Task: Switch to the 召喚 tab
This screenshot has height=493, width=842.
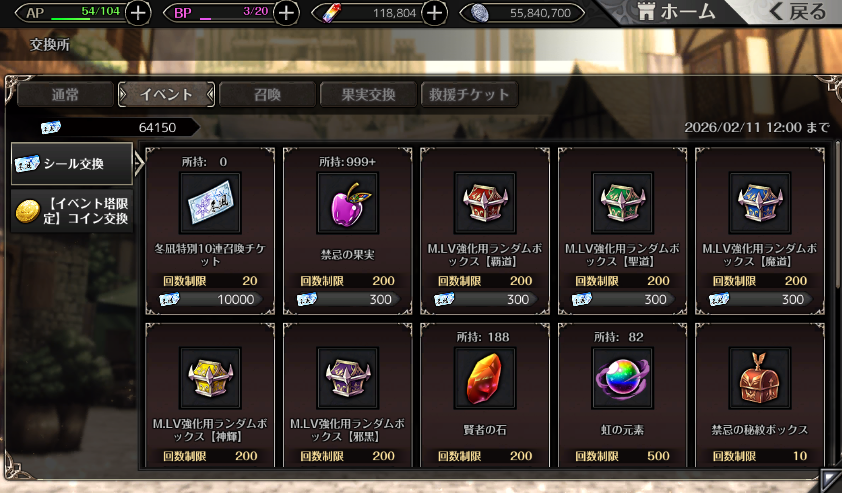Action: pos(267,95)
